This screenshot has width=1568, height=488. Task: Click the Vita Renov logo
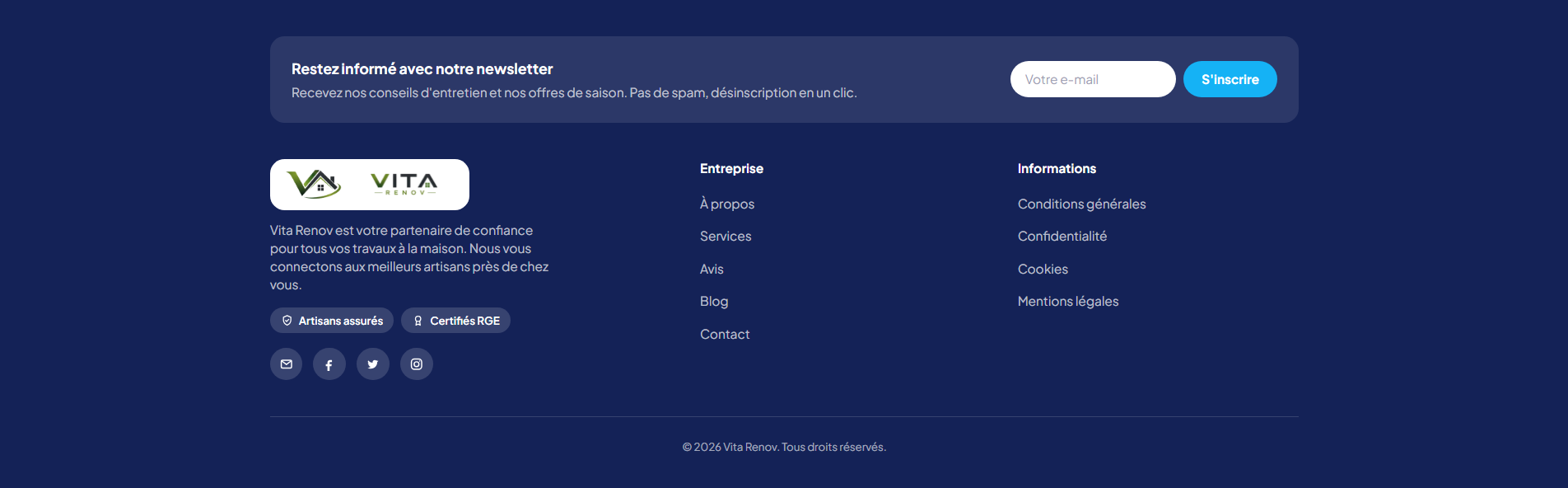tap(370, 185)
